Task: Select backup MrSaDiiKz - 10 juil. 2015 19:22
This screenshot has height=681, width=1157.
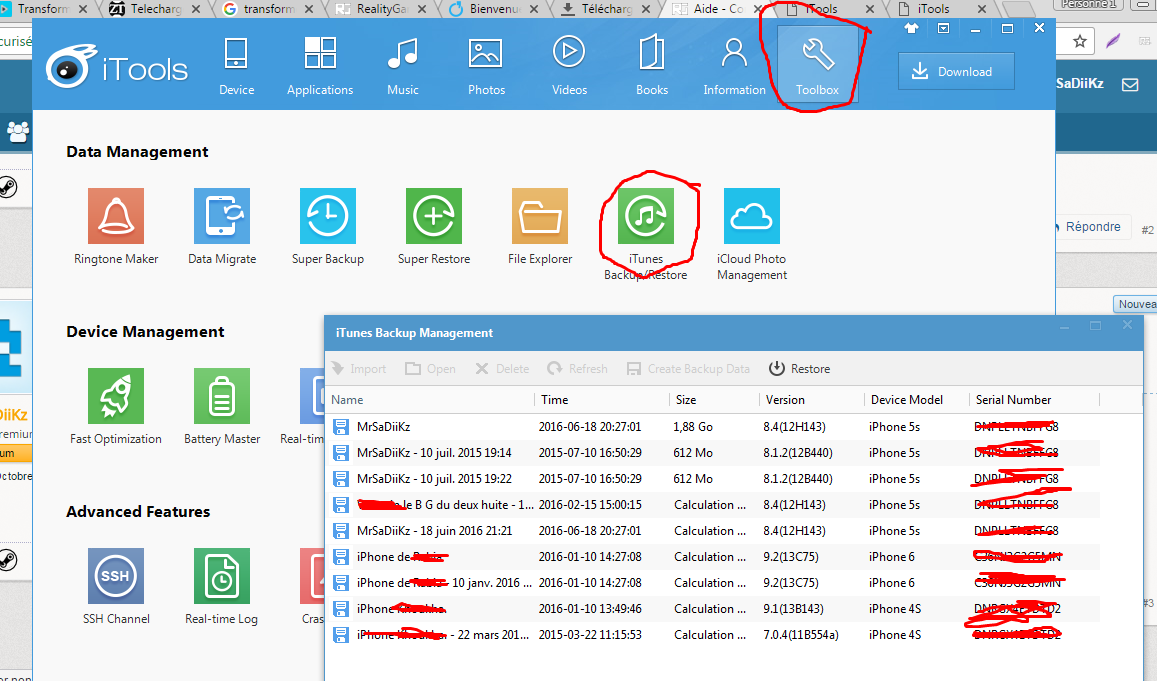Action: (714, 478)
